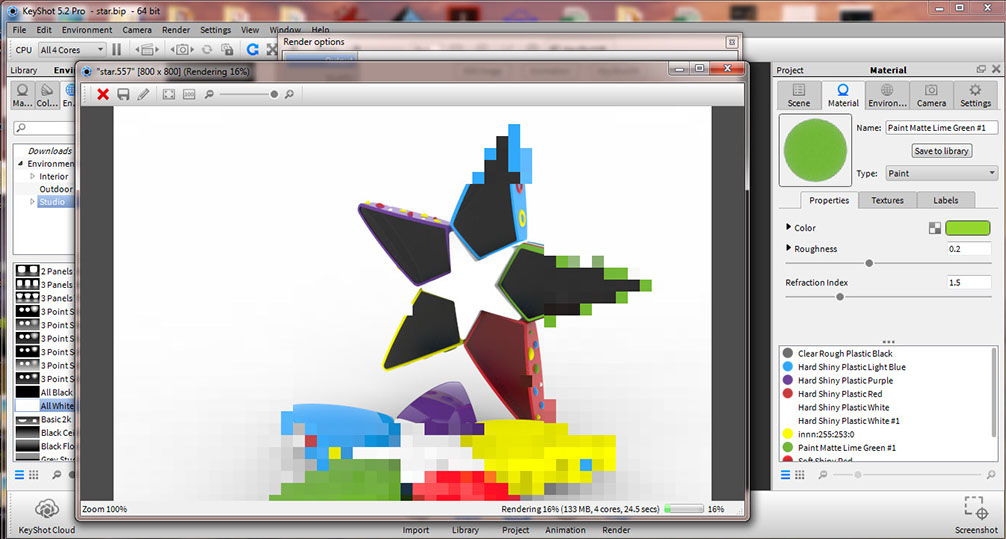This screenshot has width=1006, height=539.
Task: Click the pencil edit icon in render window
Action: pyautogui.click(x=143, y=94)
